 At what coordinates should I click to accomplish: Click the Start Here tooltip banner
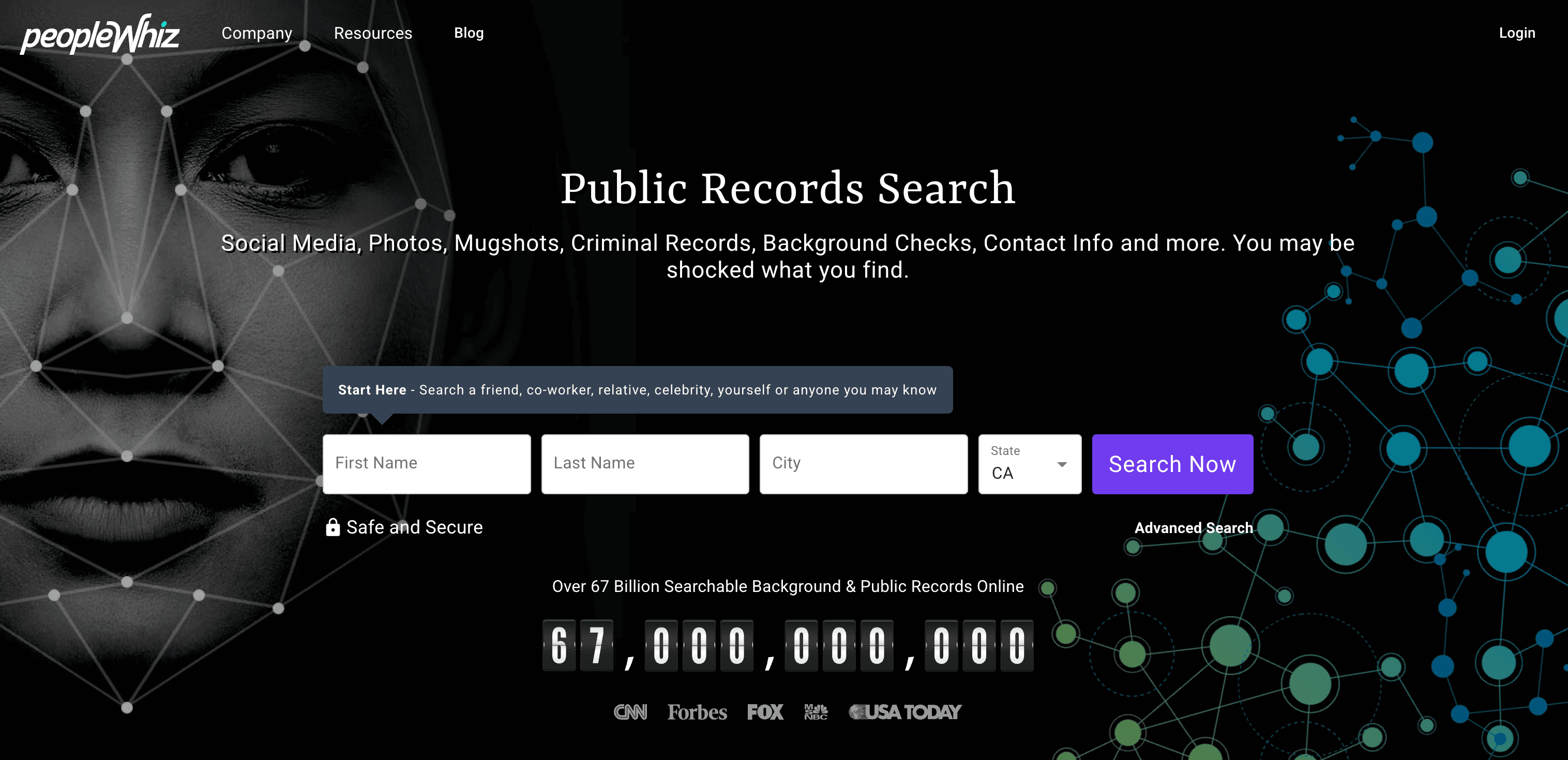click(x=637, y=389)
